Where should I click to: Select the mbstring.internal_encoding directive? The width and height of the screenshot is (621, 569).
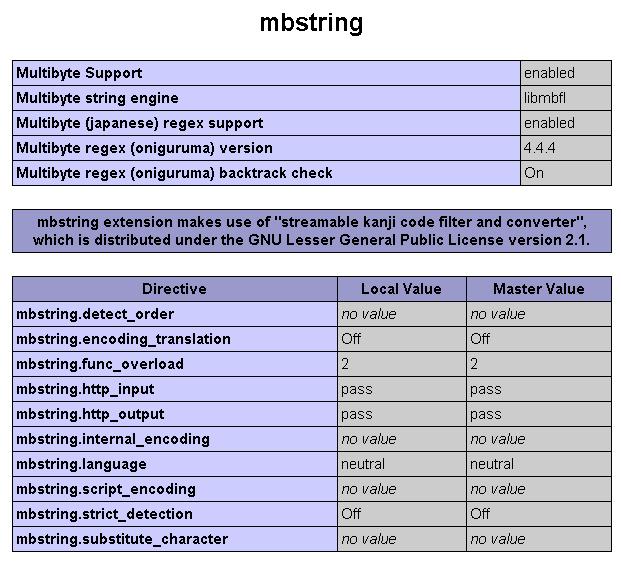pyautogui.click(x=113, y=439)
